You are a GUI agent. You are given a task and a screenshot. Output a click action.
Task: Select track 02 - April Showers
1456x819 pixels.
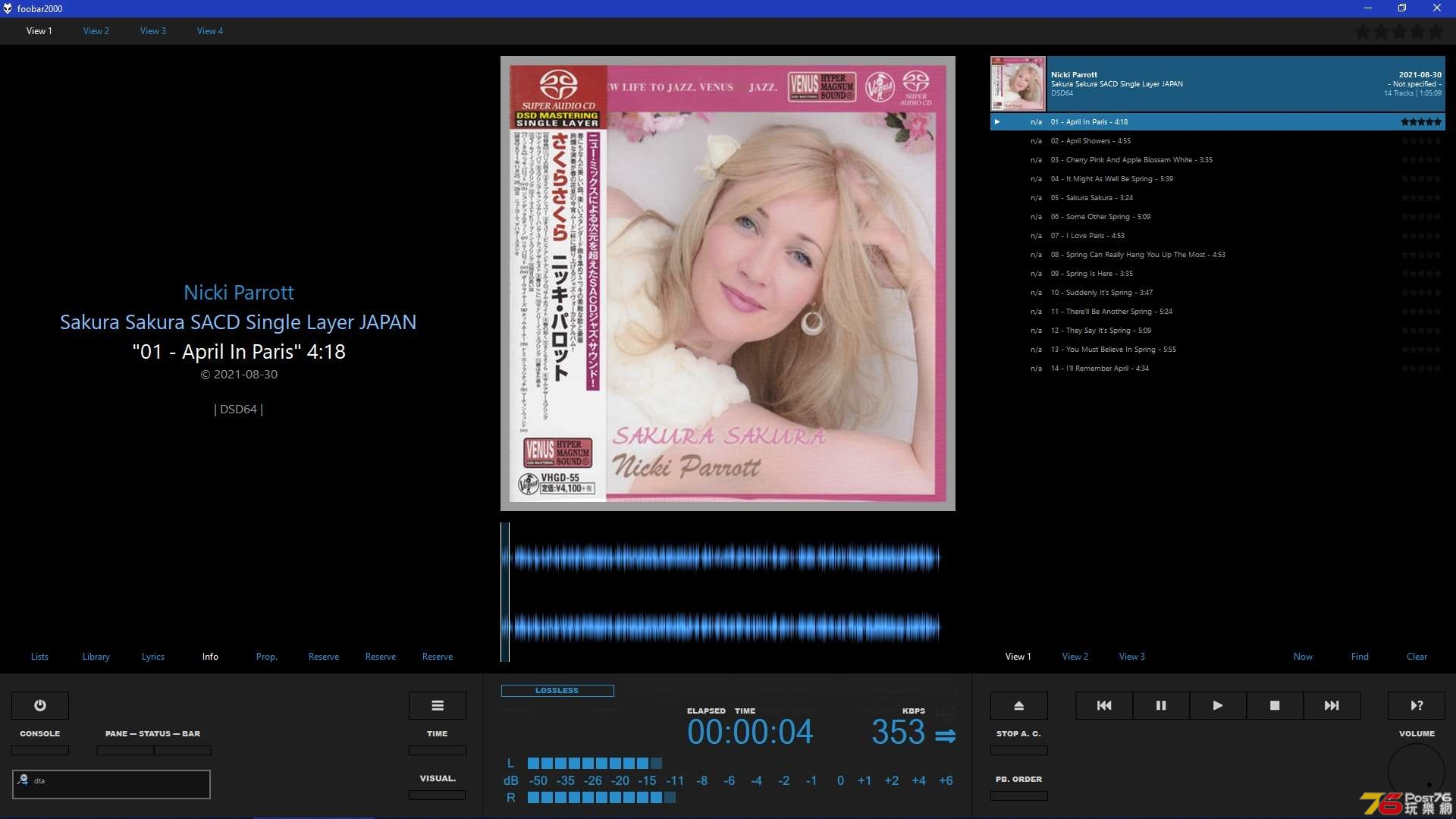tap(1218, 141)
